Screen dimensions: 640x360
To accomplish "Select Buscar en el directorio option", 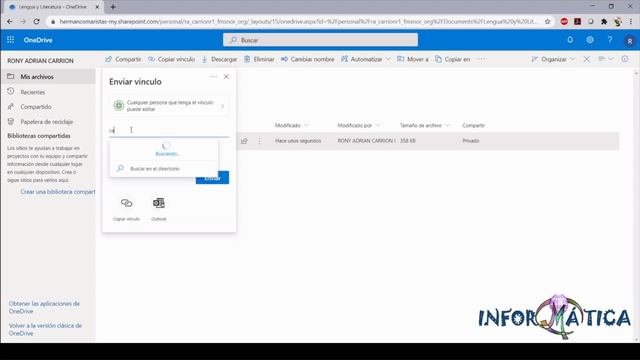I will point(164,169).
